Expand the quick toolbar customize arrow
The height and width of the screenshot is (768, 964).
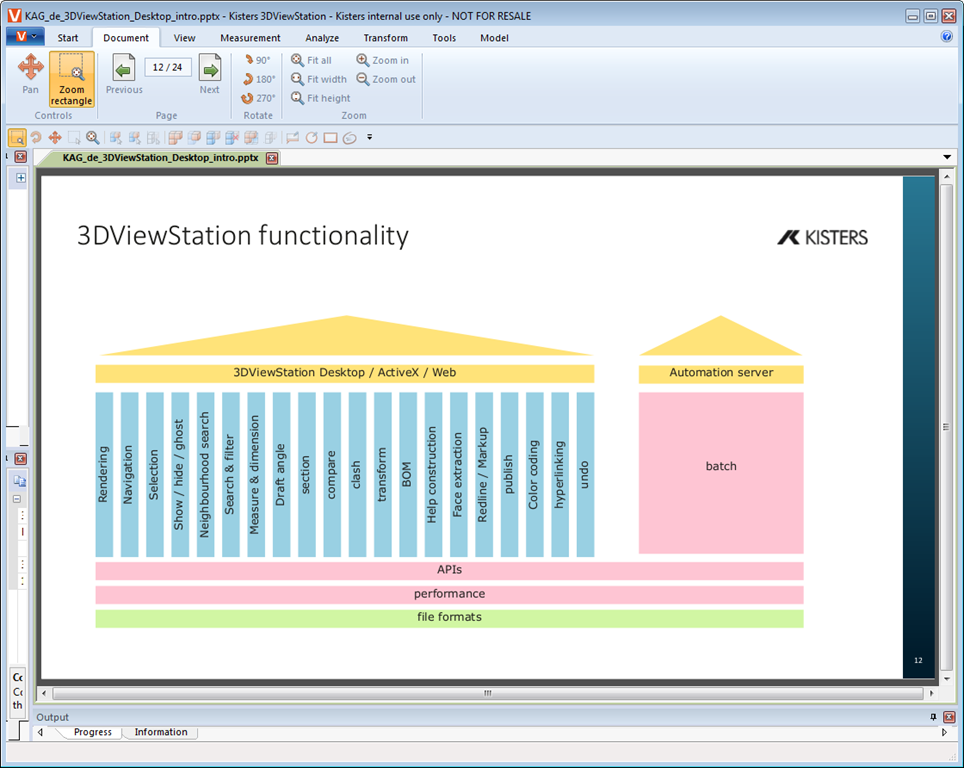[369, 137]
